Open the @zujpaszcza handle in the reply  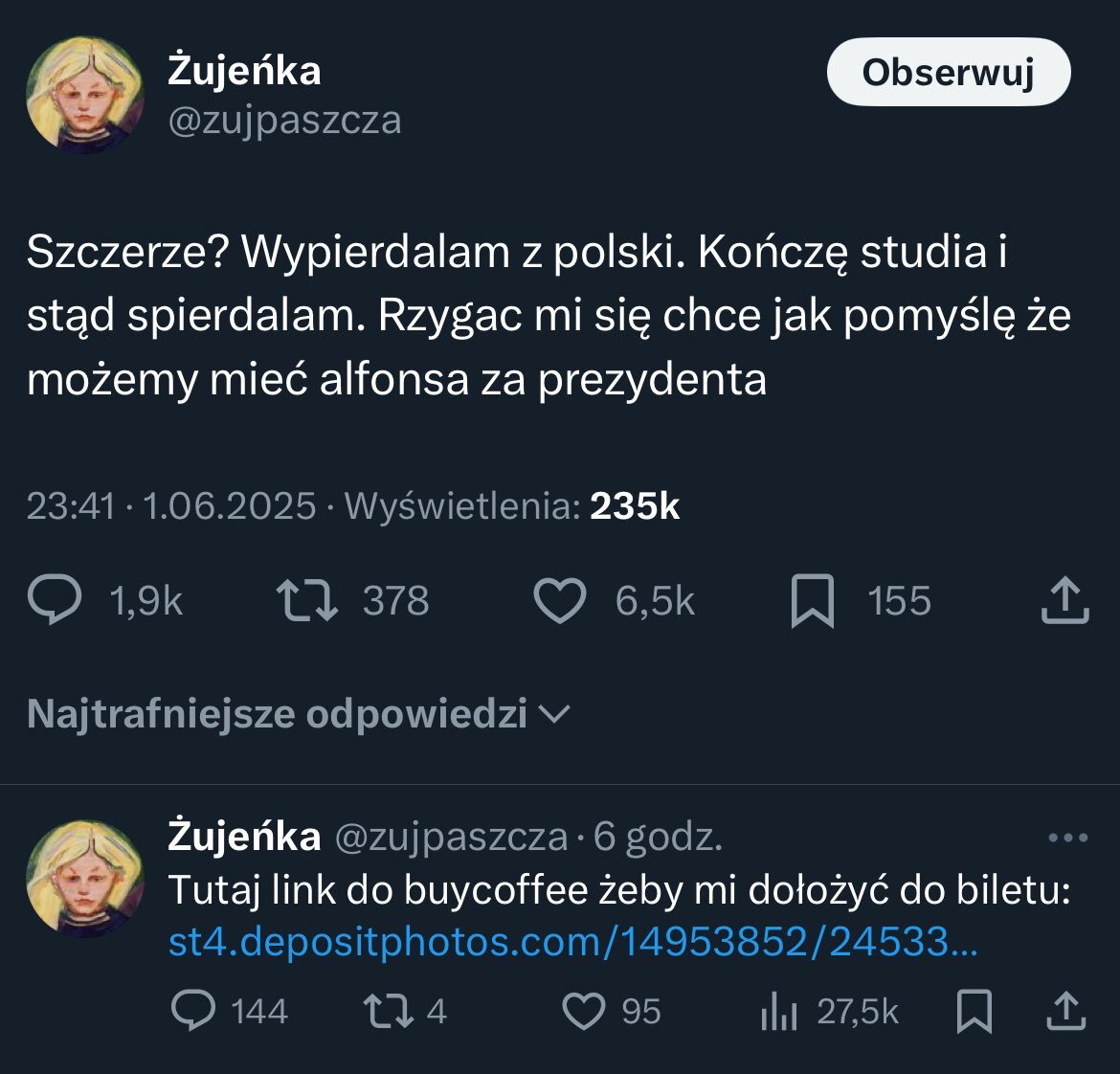tap(450, 838)
